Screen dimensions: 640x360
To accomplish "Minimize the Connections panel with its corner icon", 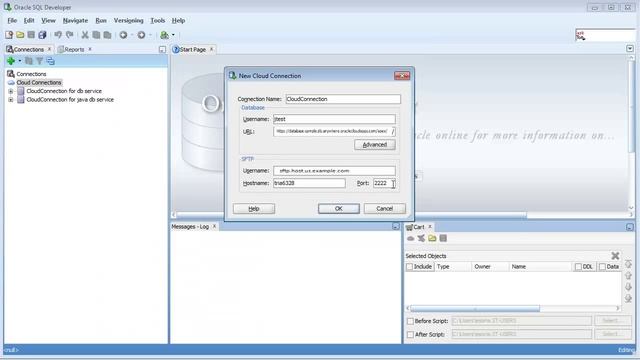I will click(162, 49).
